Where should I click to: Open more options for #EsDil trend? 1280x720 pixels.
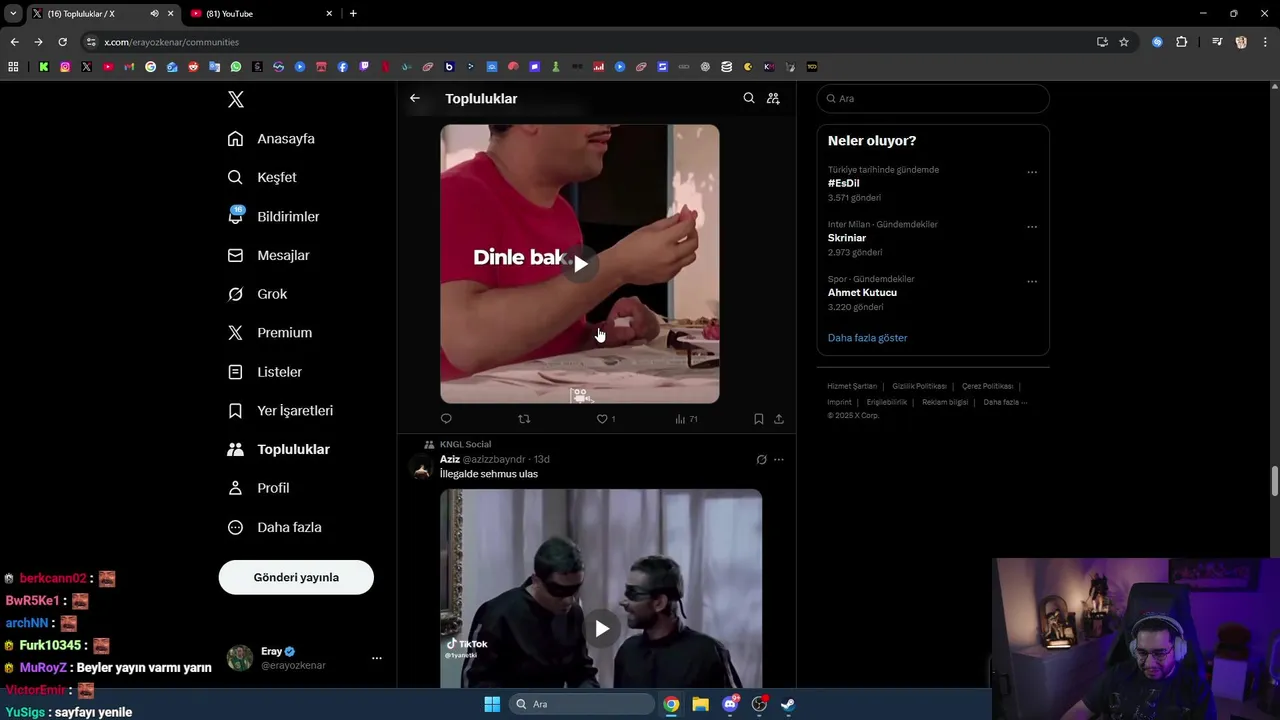point(1032,172)
